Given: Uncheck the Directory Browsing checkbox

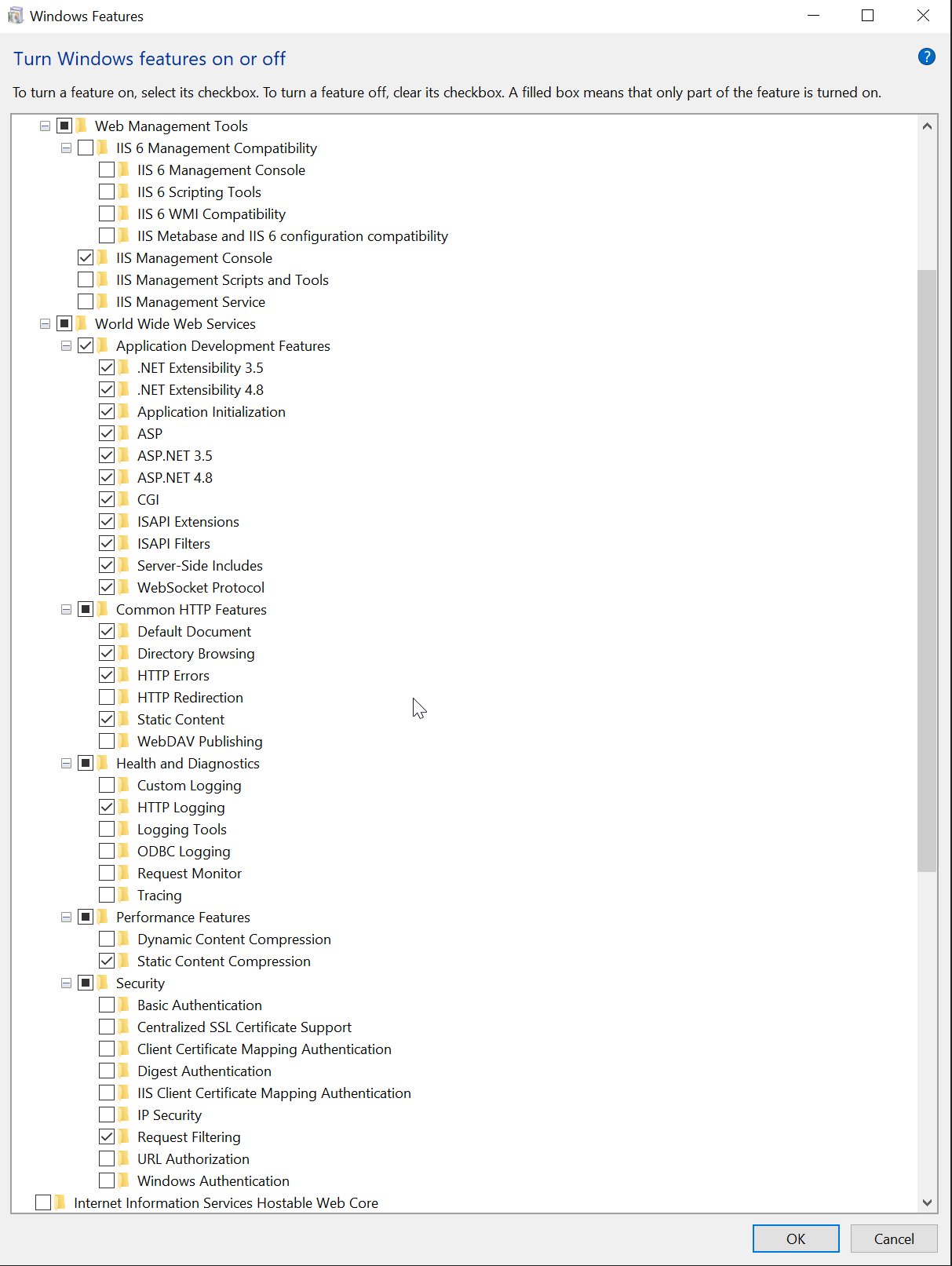Looking at the screenshot, I should coord(107,653).
